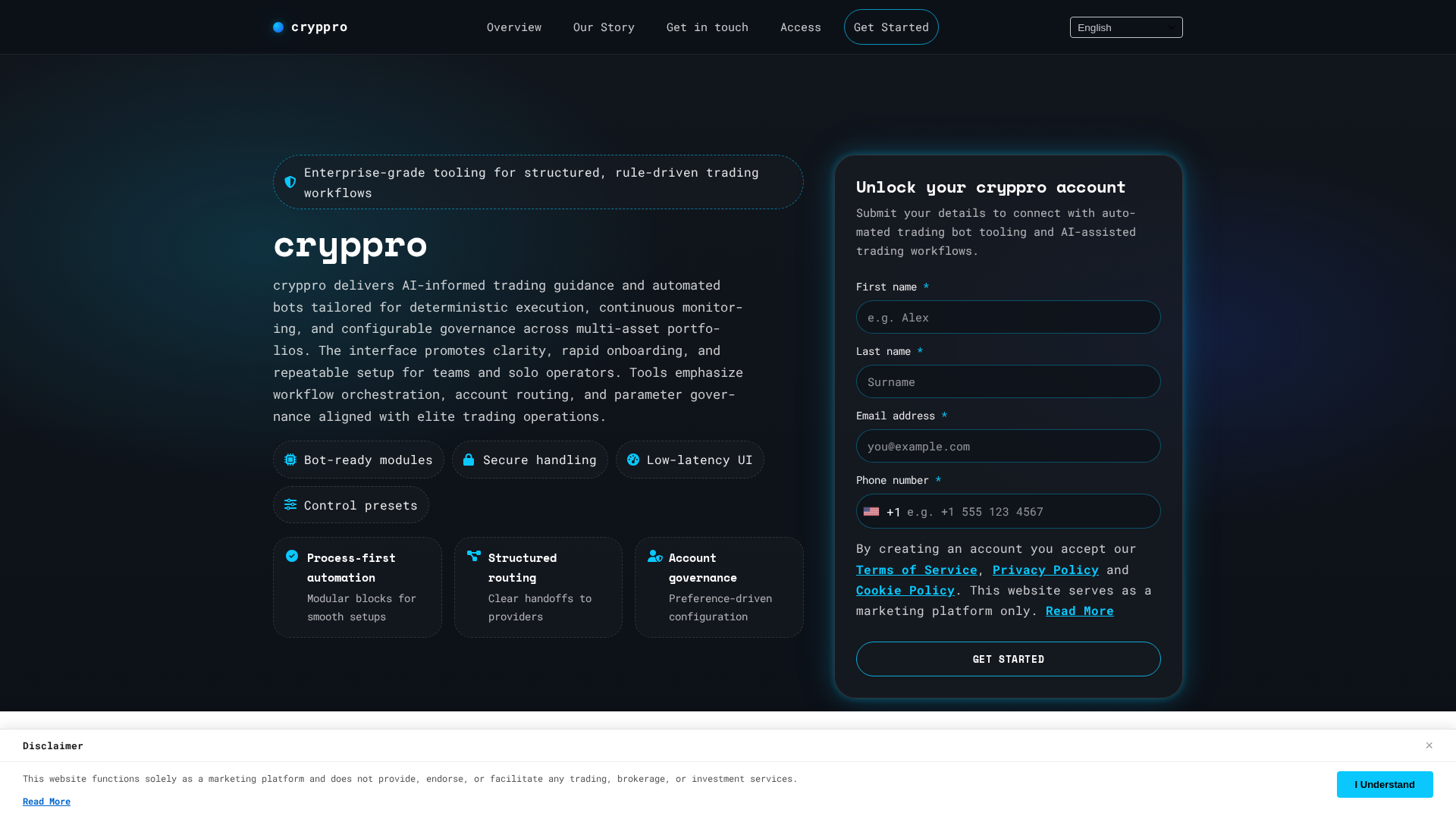Click Read More in the signup form

1079,610
